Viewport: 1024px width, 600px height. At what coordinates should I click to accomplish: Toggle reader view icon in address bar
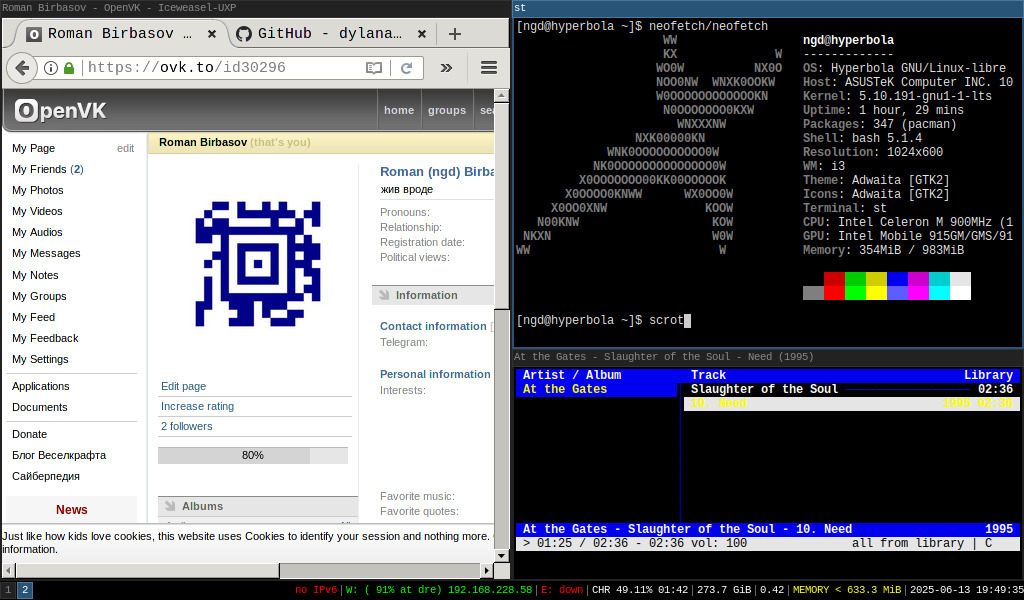(x=374, y=68)
